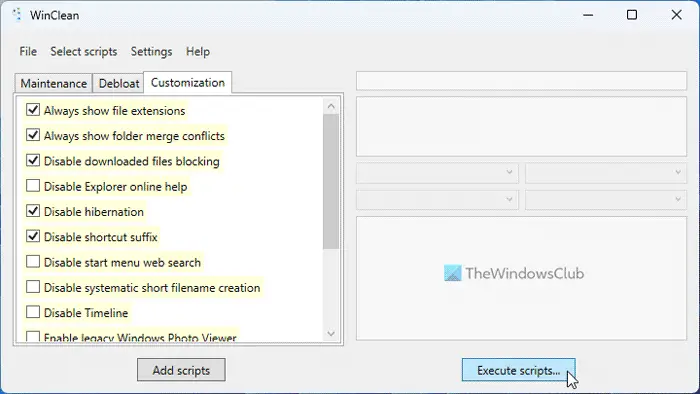Image resolution: width=700 pixels, height=394 pixels.
Task: Click the script list vertical scrollbar thumb
Action: point(331,181)
